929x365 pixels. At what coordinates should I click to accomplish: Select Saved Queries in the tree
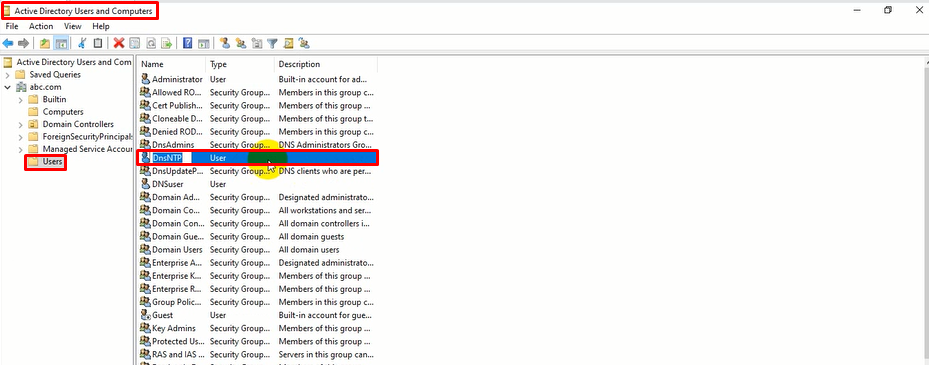click(x=55, y=75)
